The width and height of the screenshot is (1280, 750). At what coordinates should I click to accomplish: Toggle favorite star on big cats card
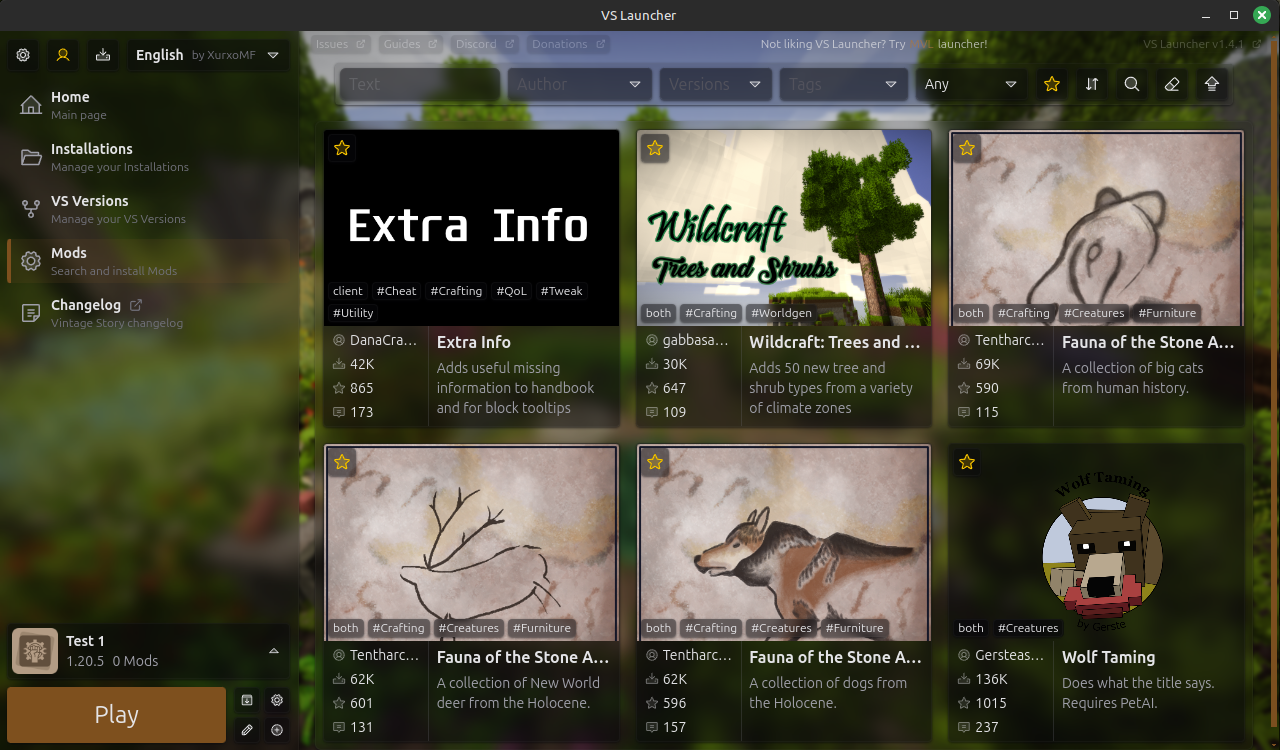tap(967, 148)
